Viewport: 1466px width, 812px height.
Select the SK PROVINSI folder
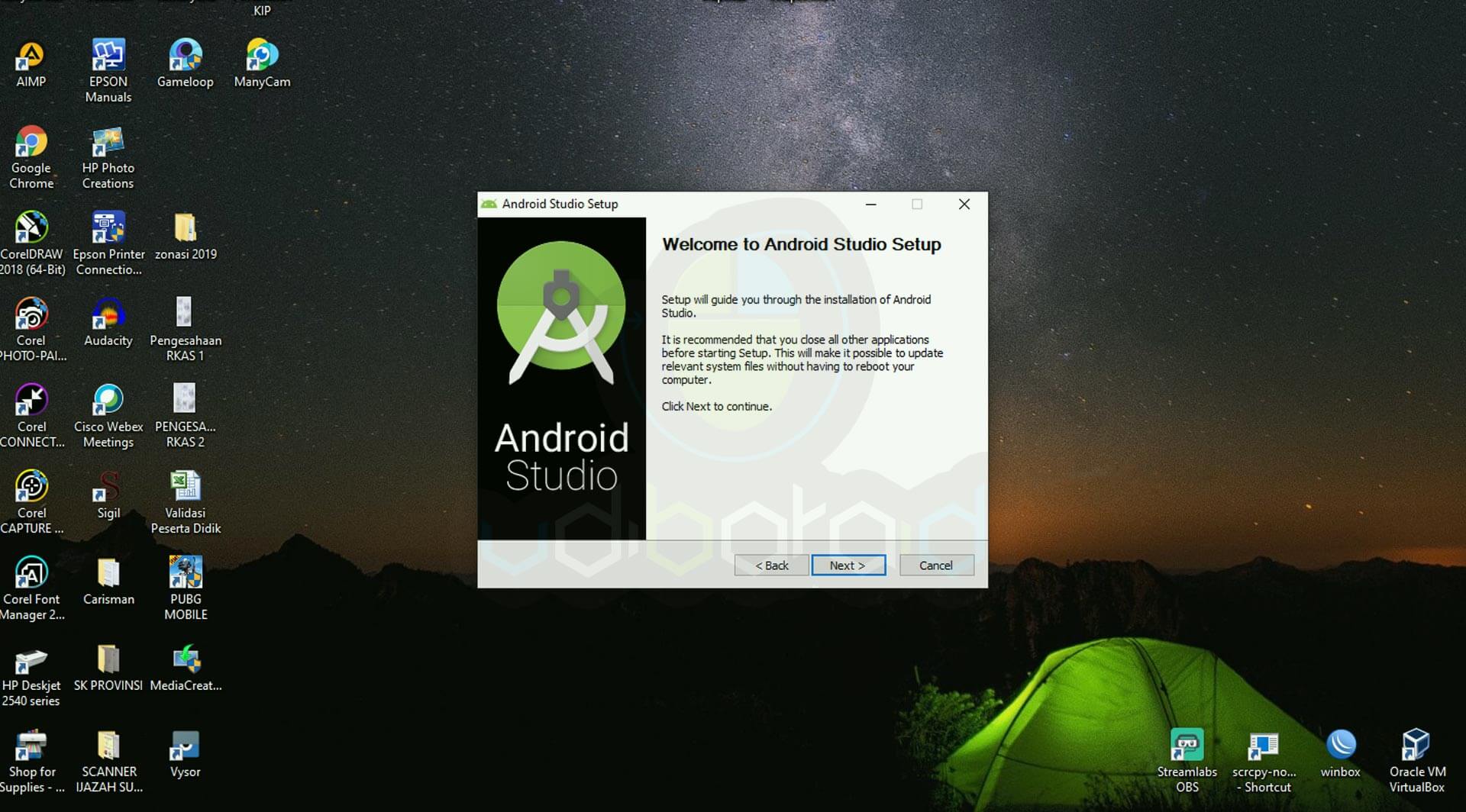coord(108,668)
